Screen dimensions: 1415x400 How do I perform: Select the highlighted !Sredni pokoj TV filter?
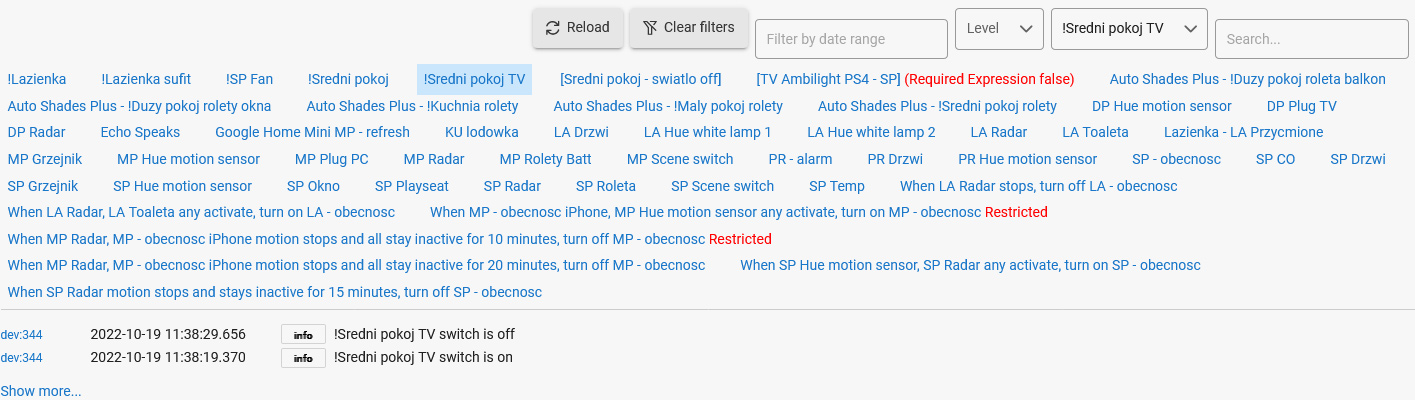(474, 79)
